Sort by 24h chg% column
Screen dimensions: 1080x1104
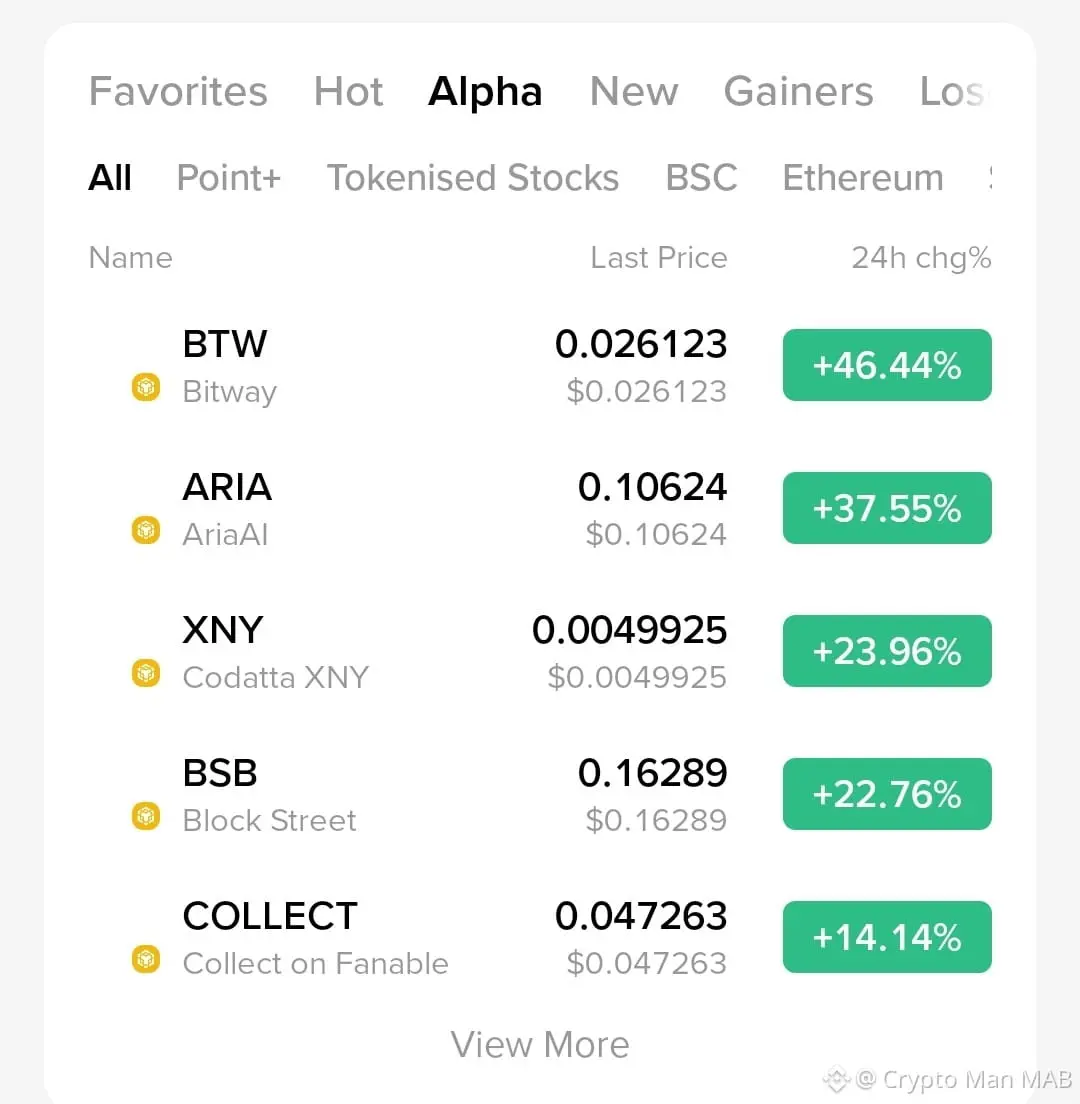pos(921,258)
